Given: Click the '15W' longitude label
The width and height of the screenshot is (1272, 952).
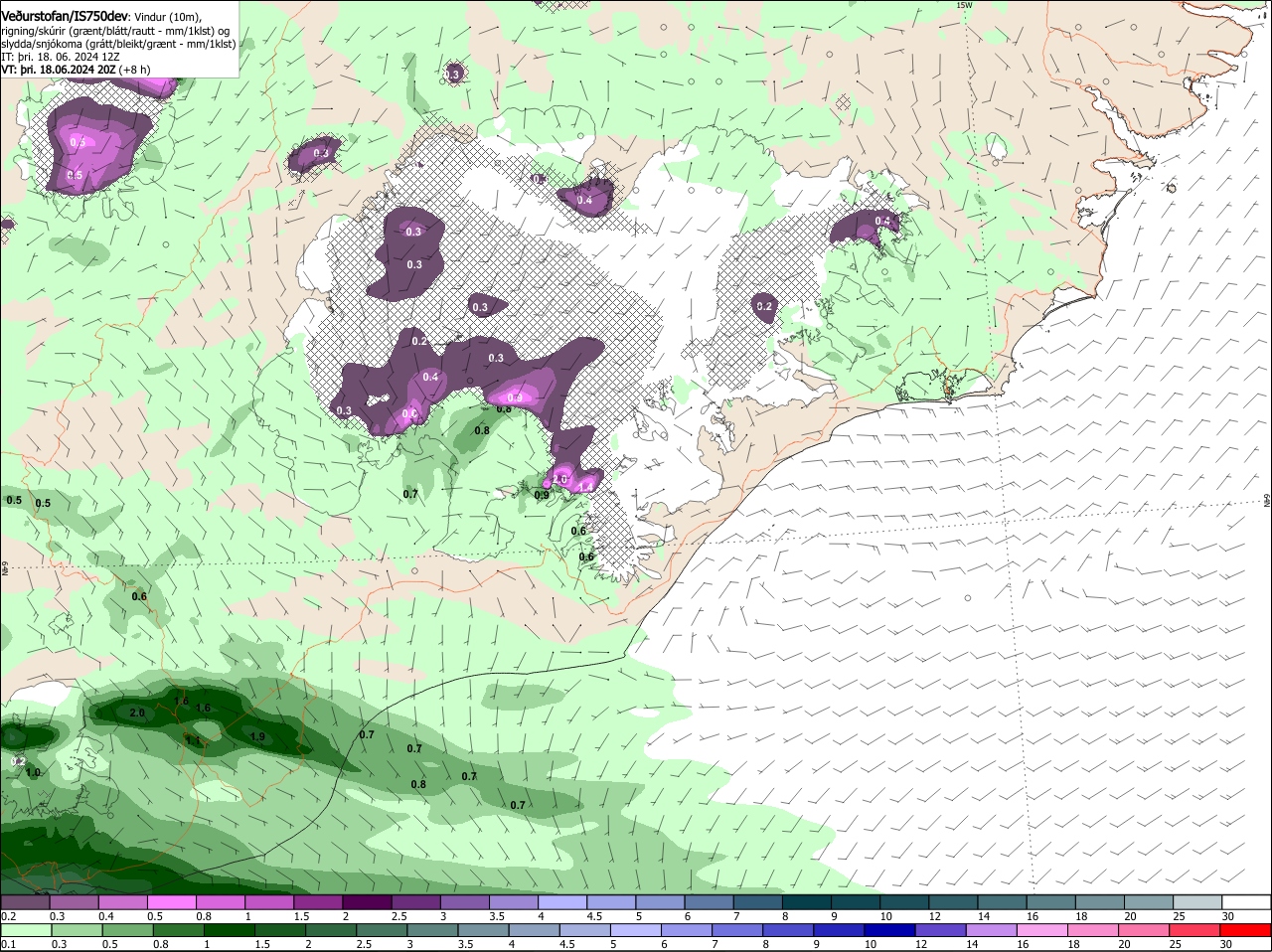Looking at the screenshot, I should (x=963, y=5).
